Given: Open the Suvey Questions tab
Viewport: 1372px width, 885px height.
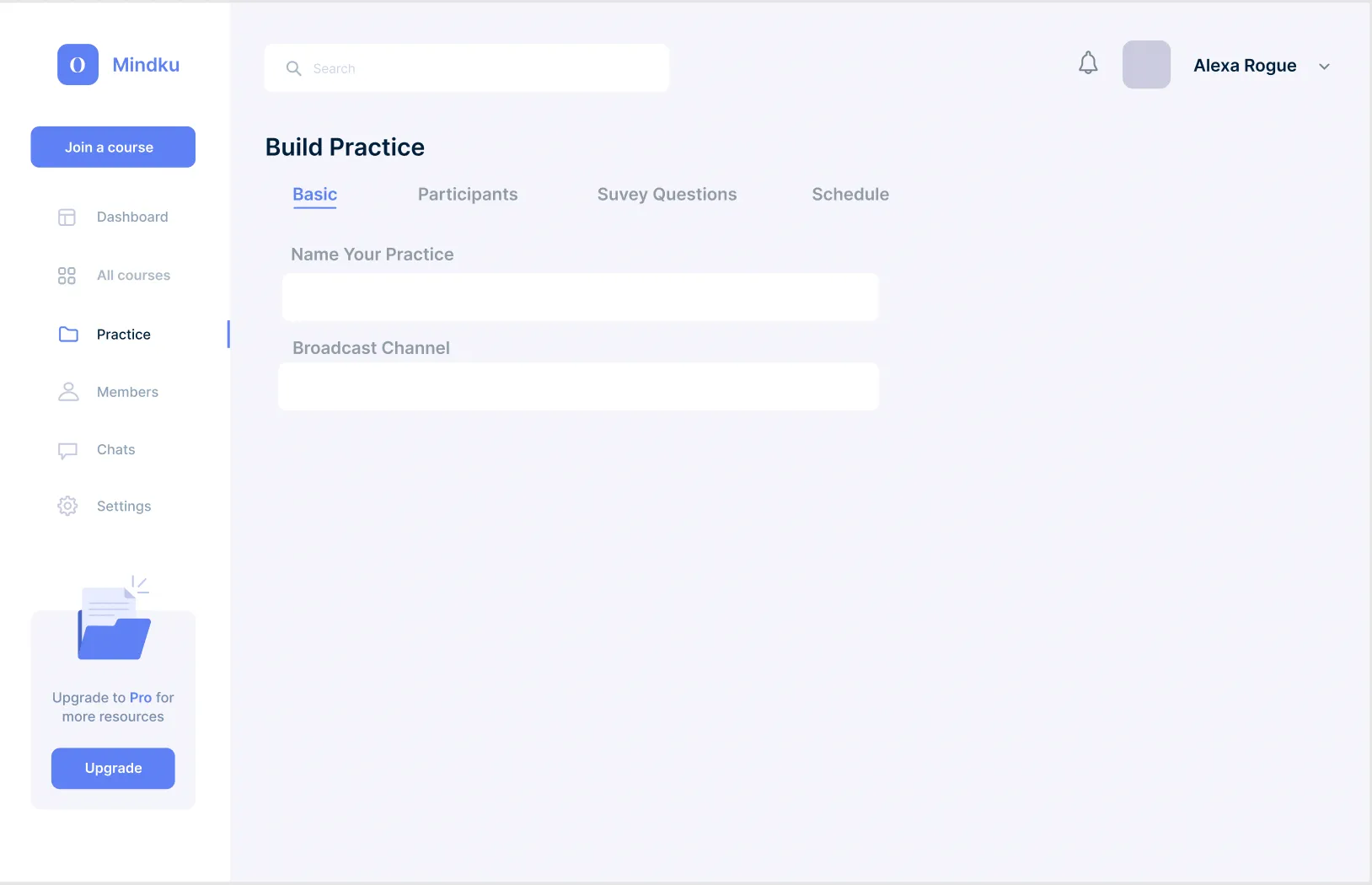Looking at the screenshot, I should click(x=666, y=194).
